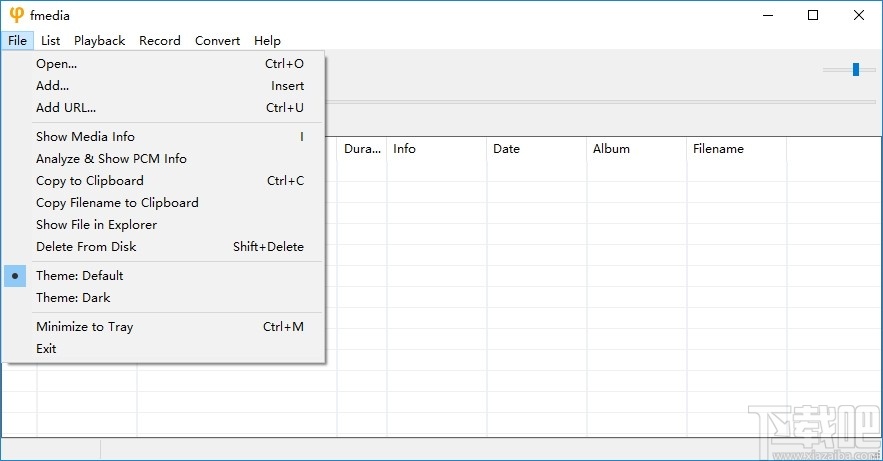Click the fmedia app icon in title bar

(16, 15)
